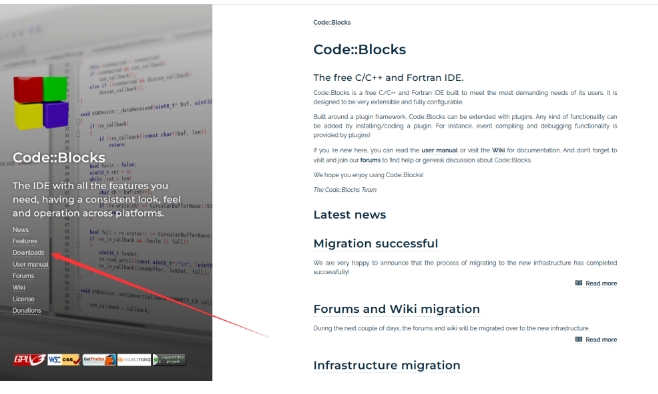
Task: Follow the bold 'user manual' link in paragraph
Action: pyautogui.click(x=439, y=150)
